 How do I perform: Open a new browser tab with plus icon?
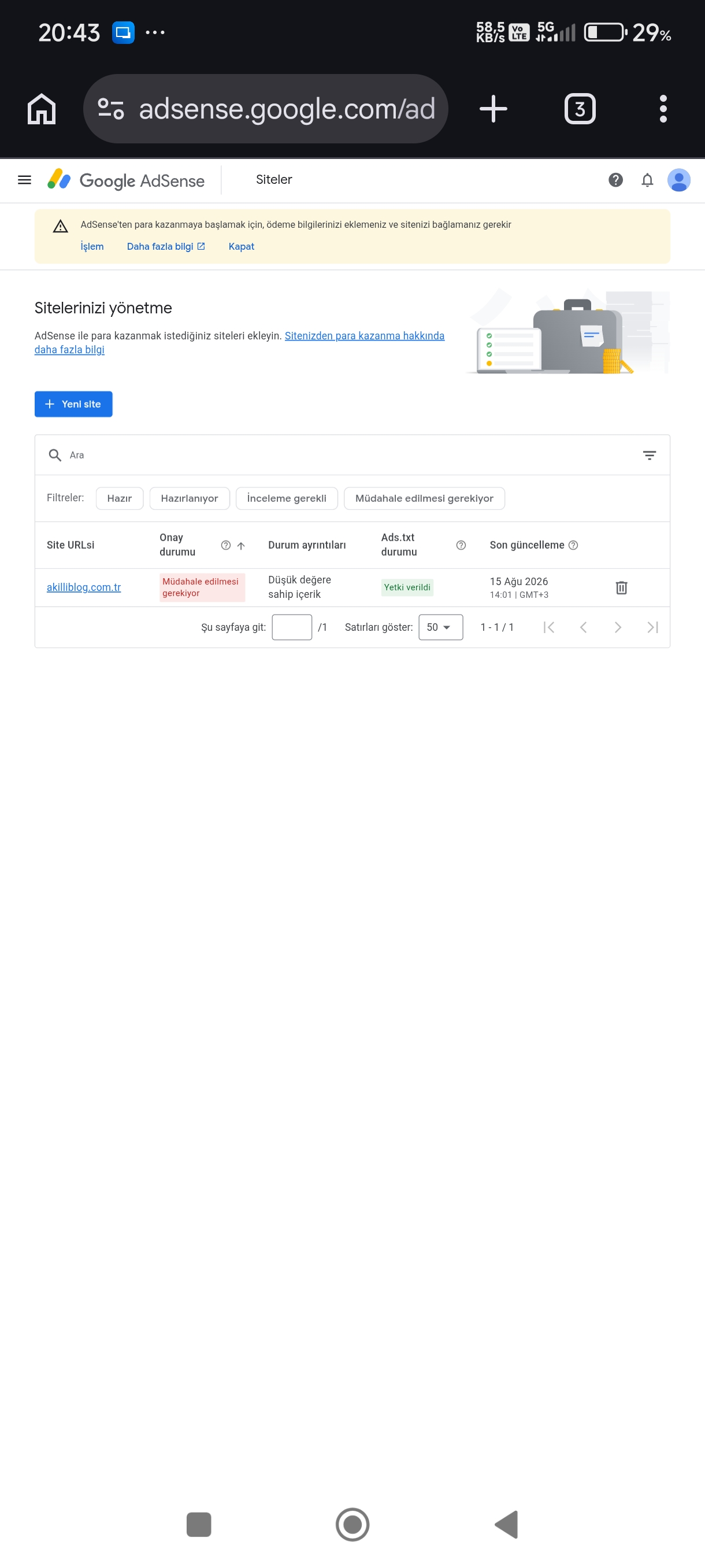[493, 109]
